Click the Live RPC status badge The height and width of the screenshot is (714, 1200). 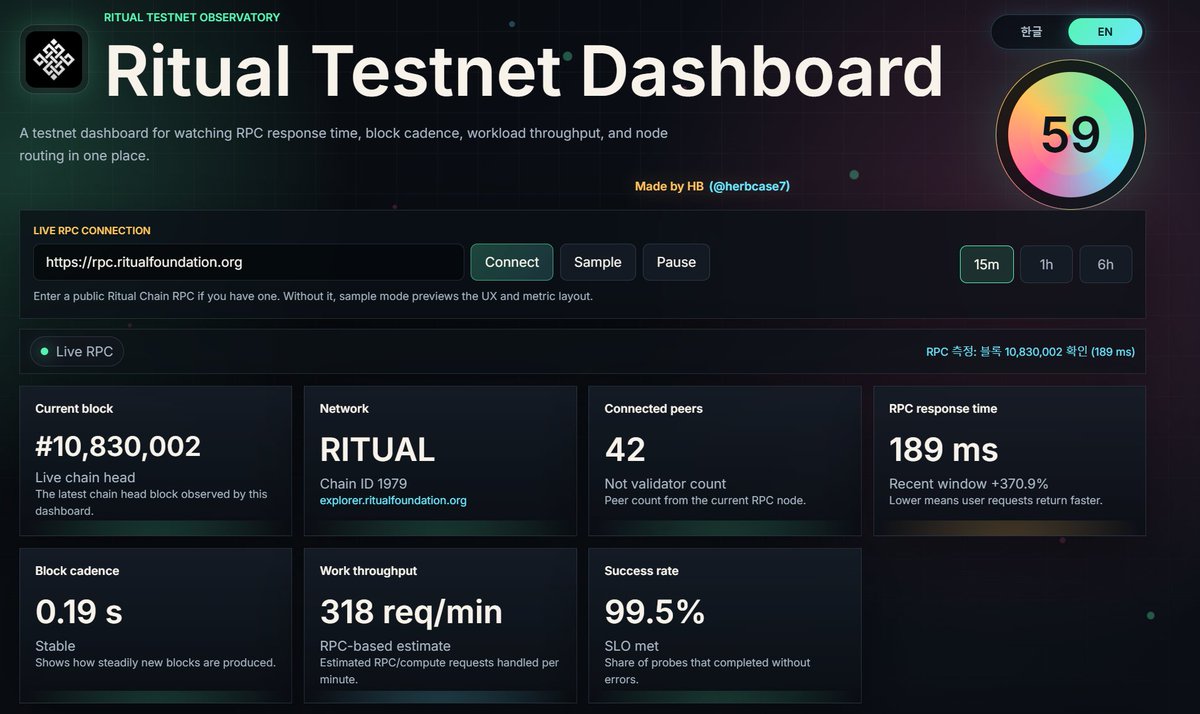click(x=77, y=352)
